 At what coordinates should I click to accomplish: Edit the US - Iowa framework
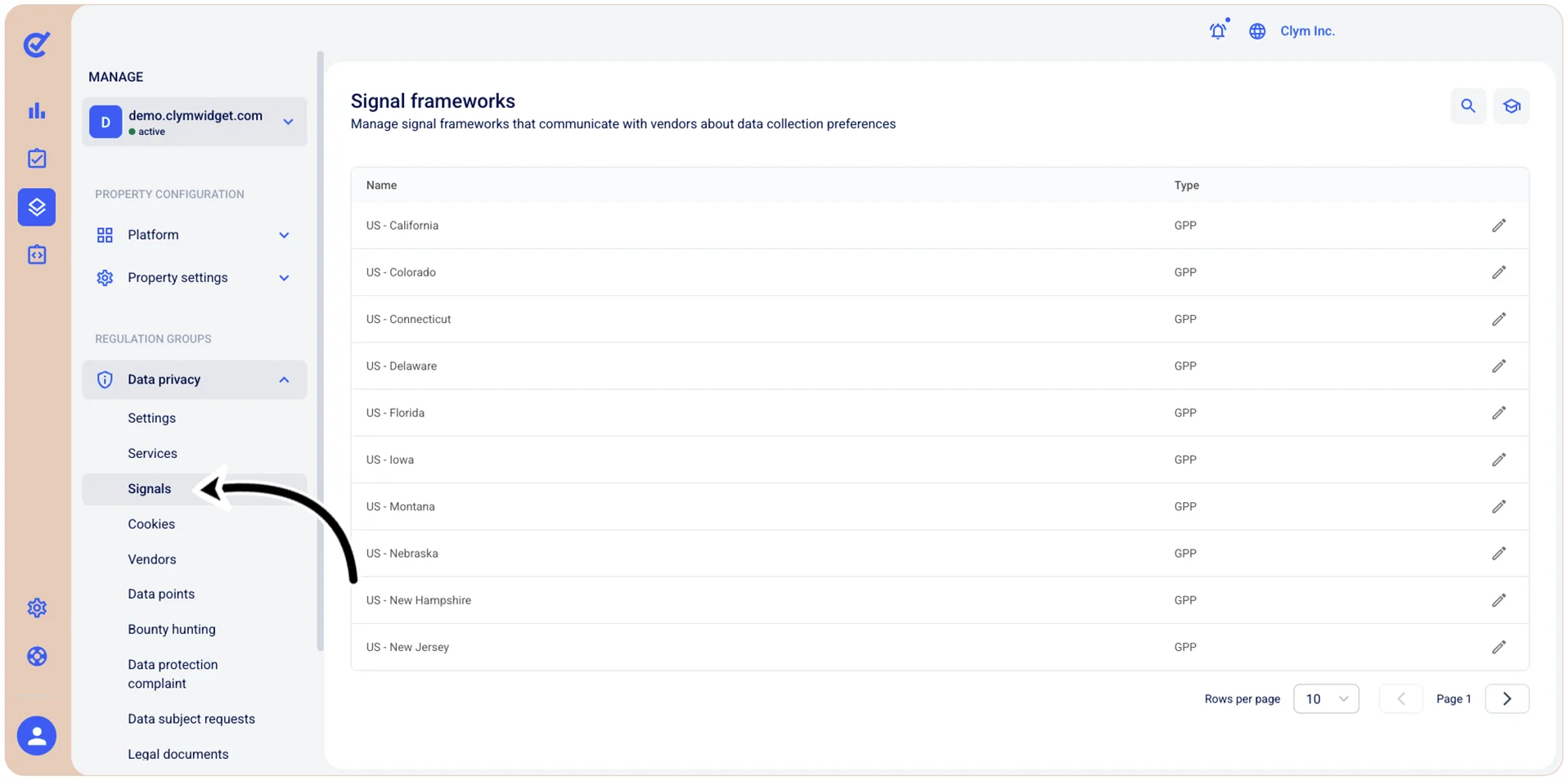(1498, 460)
